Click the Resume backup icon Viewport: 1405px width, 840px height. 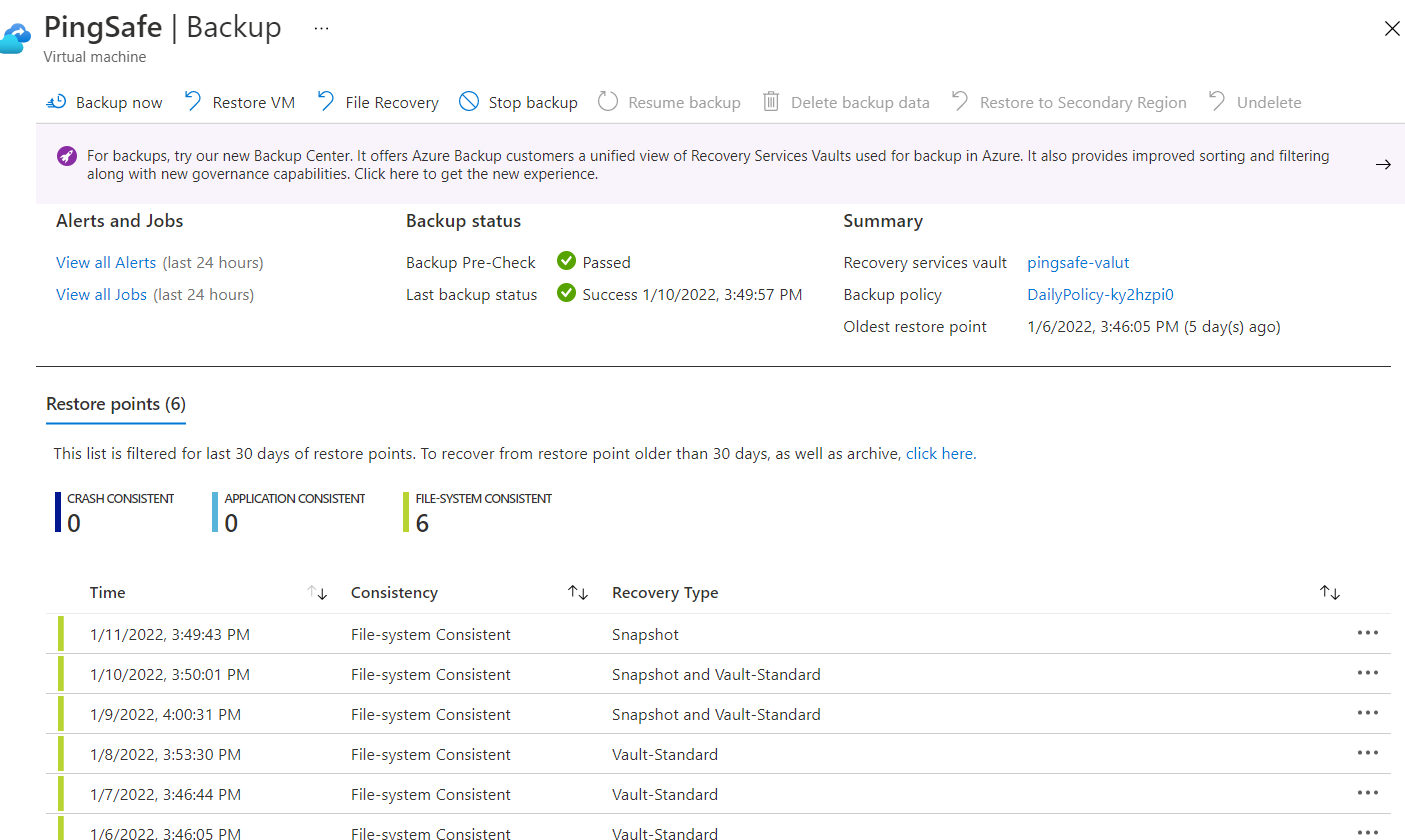click(608, 102)
